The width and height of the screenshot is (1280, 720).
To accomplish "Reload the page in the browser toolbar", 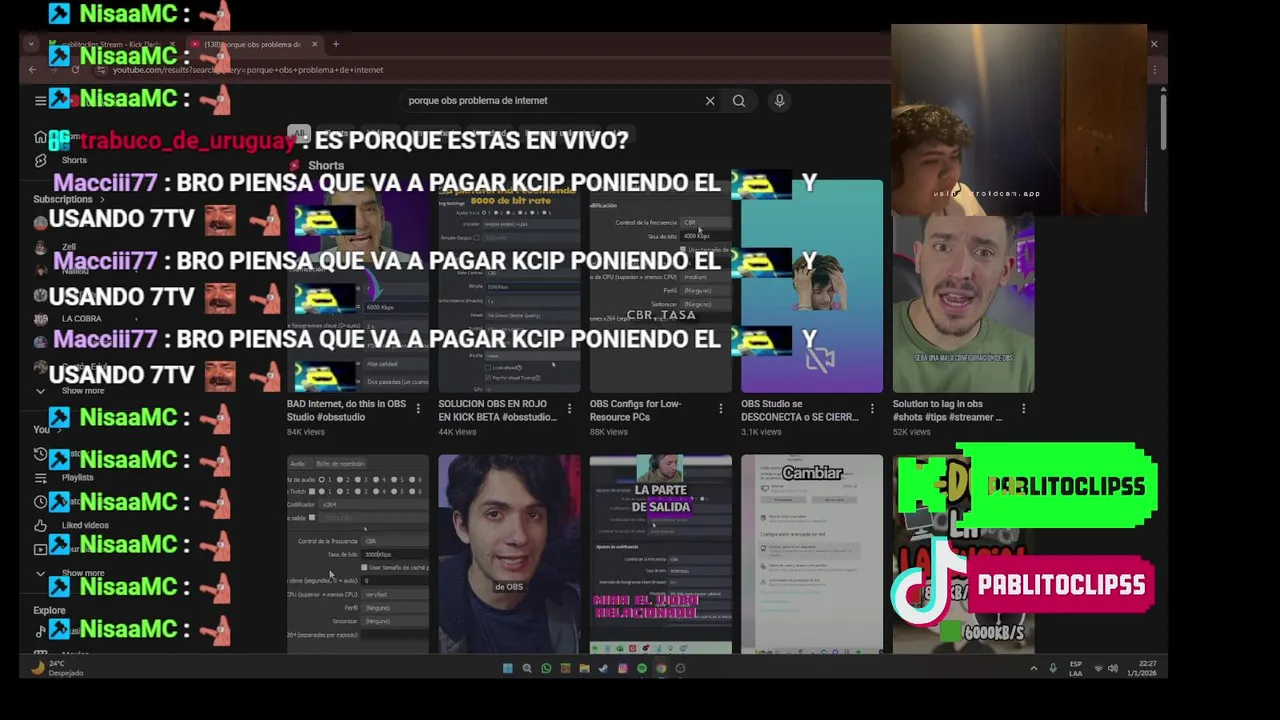I will (x=75, y=70).
